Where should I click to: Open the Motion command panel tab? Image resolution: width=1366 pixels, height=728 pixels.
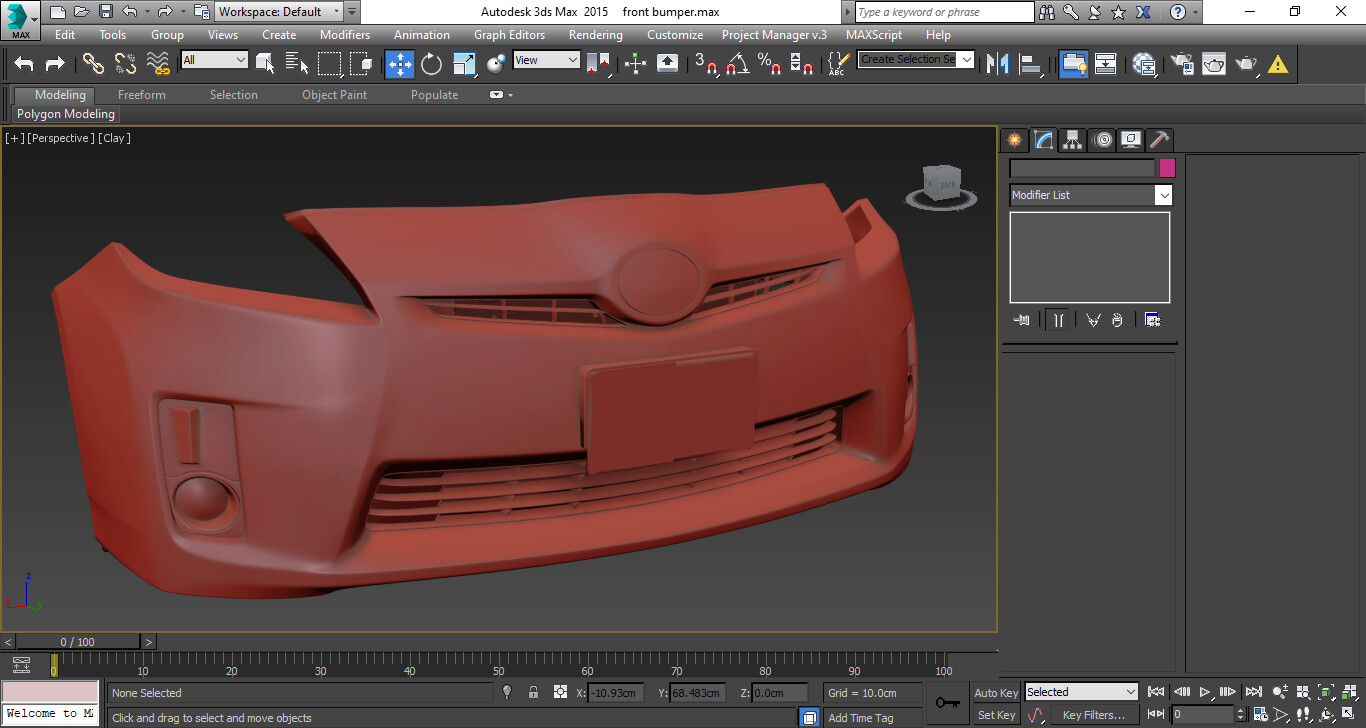pyautogui.click(x=1103, y=140)
